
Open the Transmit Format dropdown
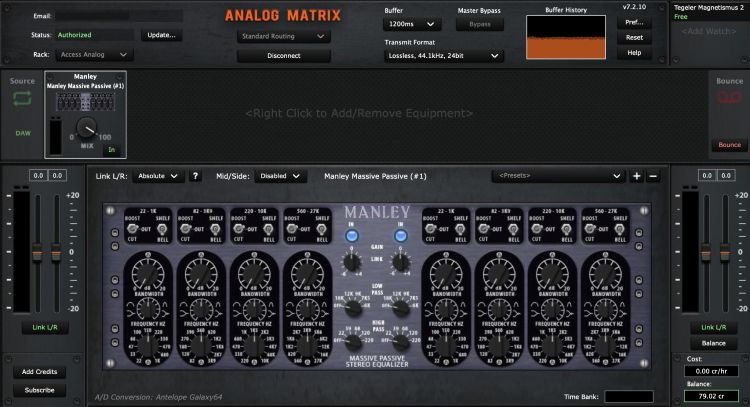coord(443,55)
